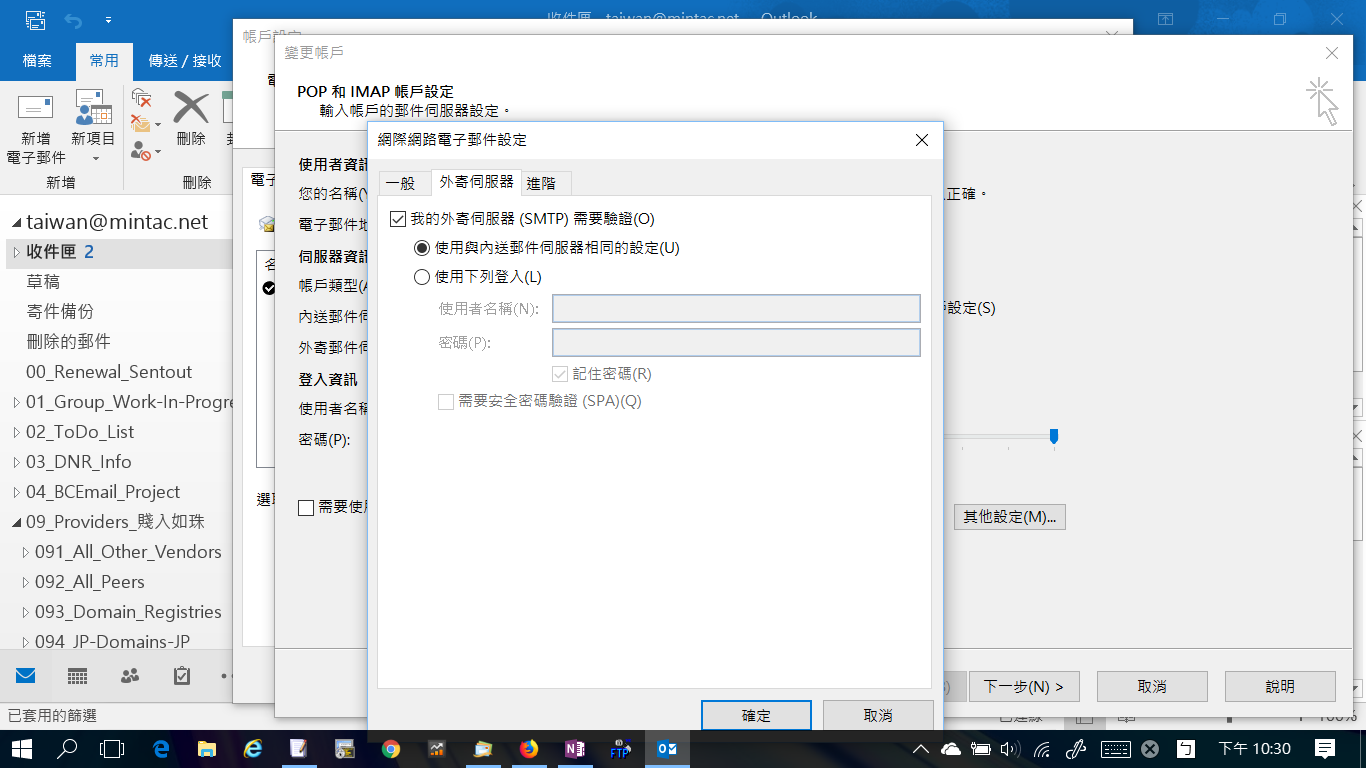Viewport: 1366px width, 768px height.
Task: Click the 確定 (OK) button
Action: point(755,715)
